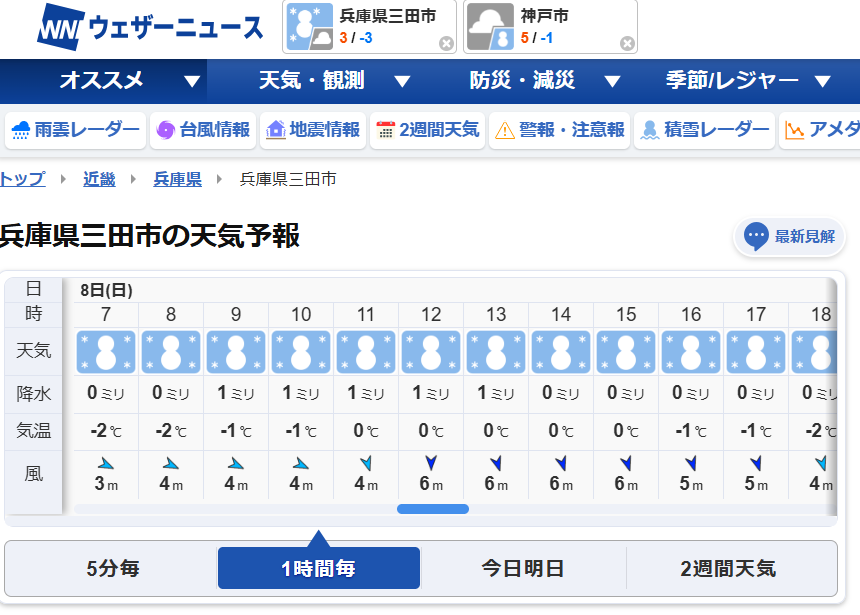
Task: Go to 兵庫県 breadcrumb link
Action: [177, 180]
